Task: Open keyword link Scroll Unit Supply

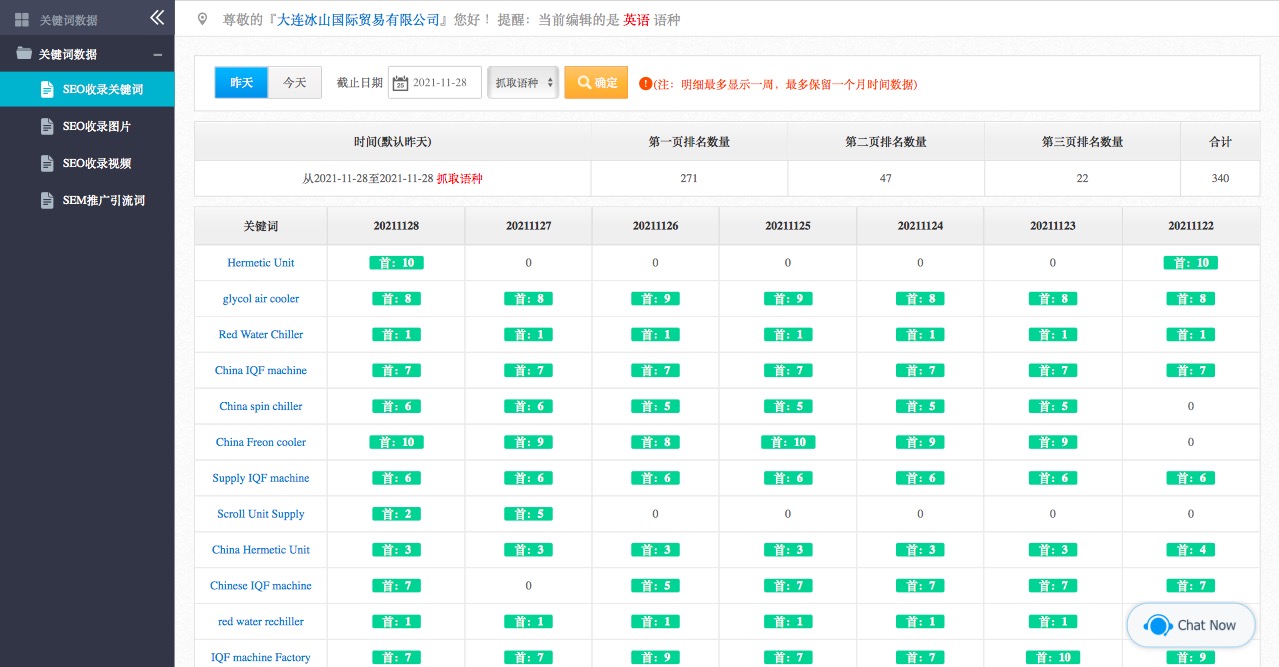Action: pos(261,515)
